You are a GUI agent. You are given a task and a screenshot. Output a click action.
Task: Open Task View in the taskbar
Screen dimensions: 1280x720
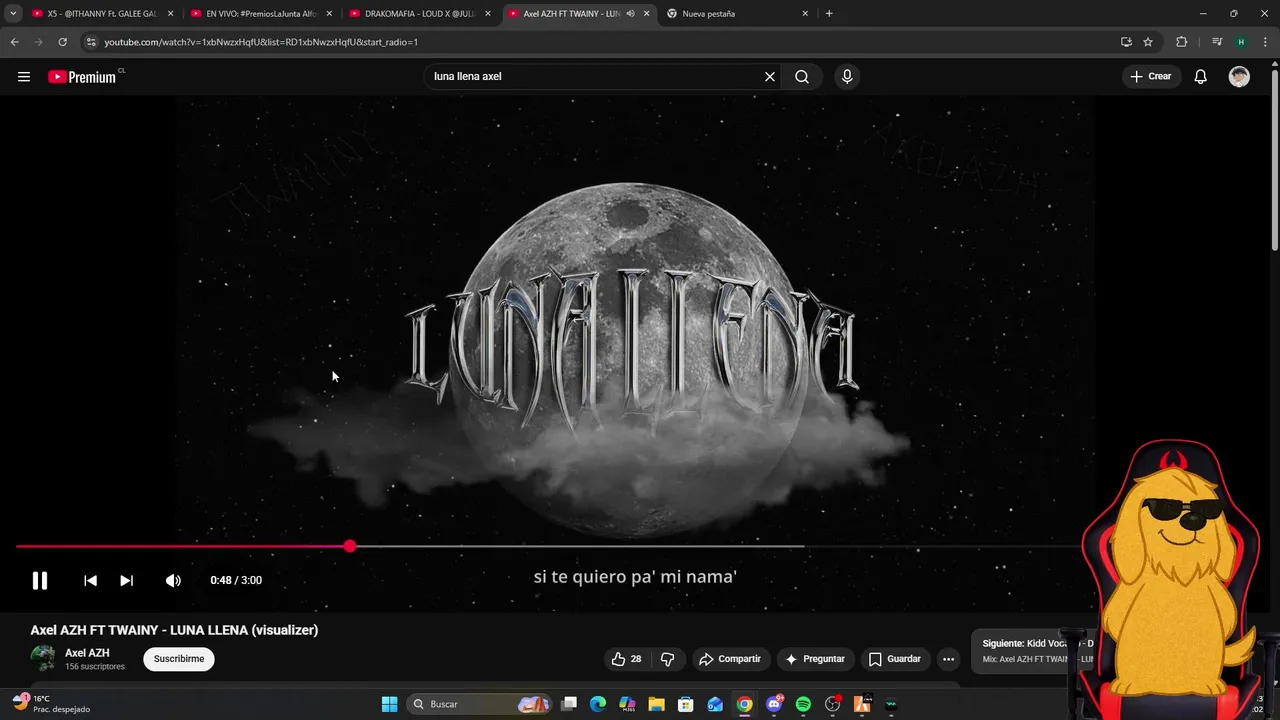click(x=569, y=704)
